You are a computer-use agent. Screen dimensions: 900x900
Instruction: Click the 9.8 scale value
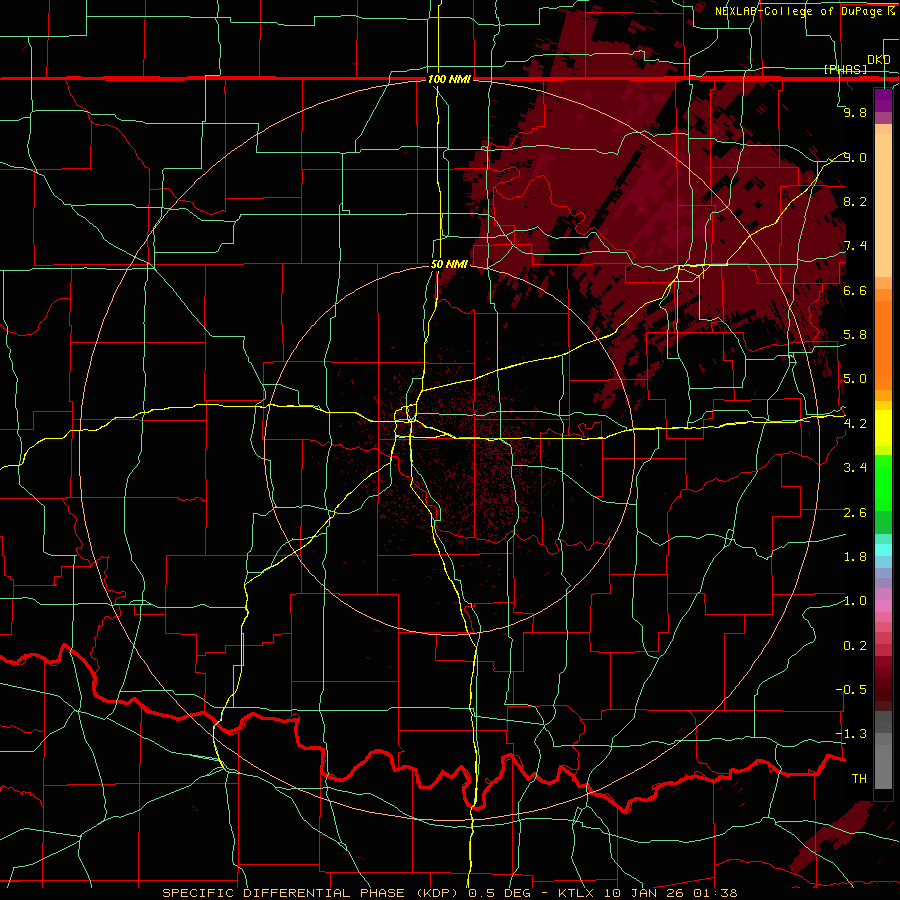coord(855,112)
